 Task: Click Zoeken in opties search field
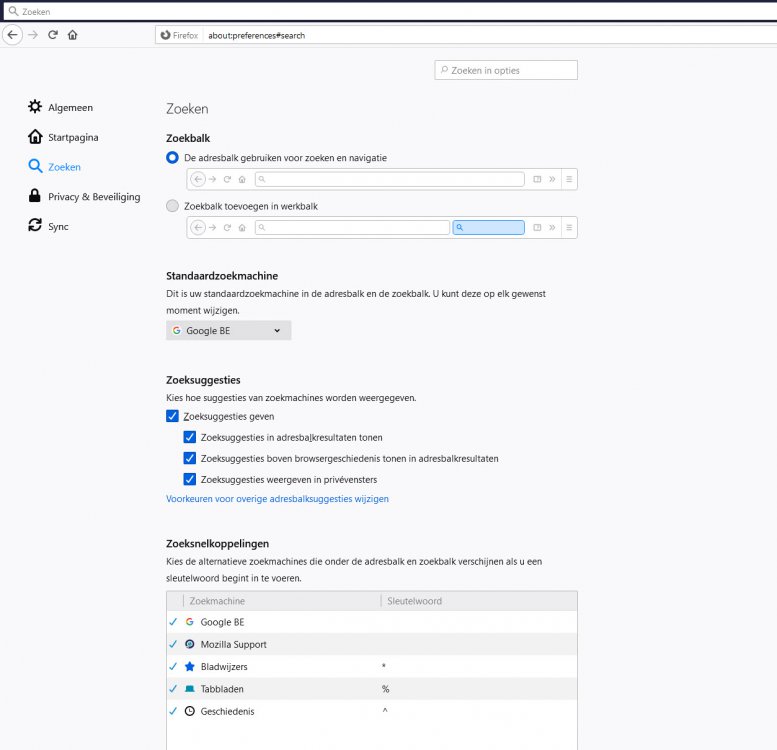tap(506, 70)
